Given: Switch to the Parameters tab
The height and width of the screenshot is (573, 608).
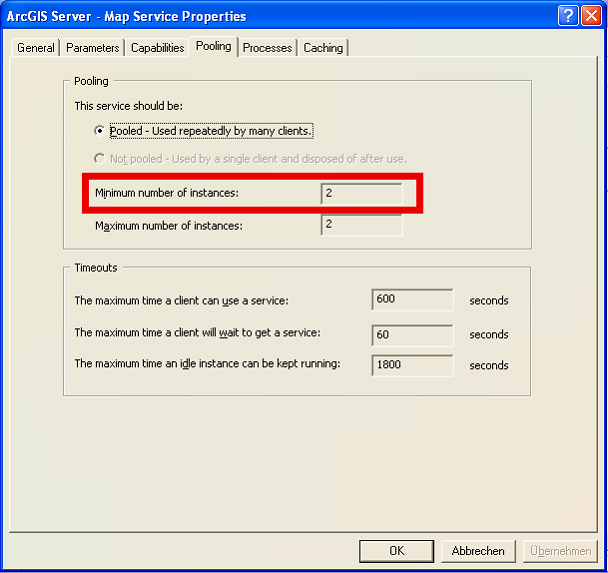Looking at the screenshot, I should pos(92,48).
